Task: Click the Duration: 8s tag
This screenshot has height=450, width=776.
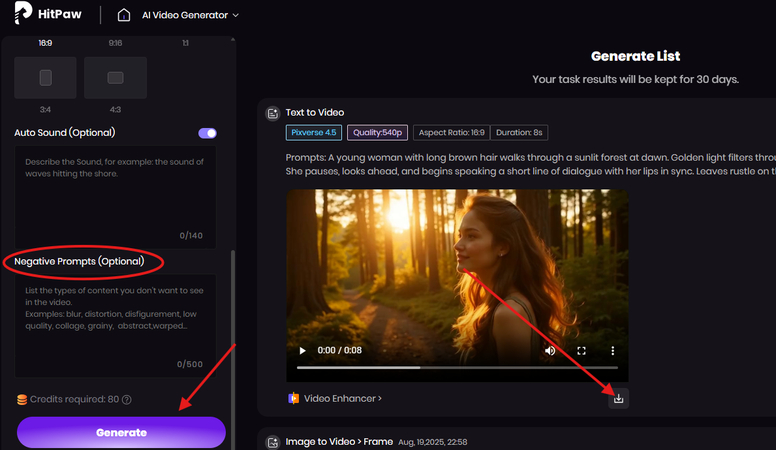Action: (519, 133)
